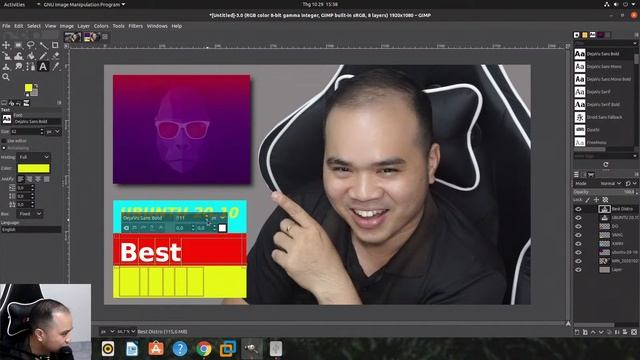Open the Windows menu
Image resolution: width=640 pixels, height=360 pixels.
click(157, 26)
